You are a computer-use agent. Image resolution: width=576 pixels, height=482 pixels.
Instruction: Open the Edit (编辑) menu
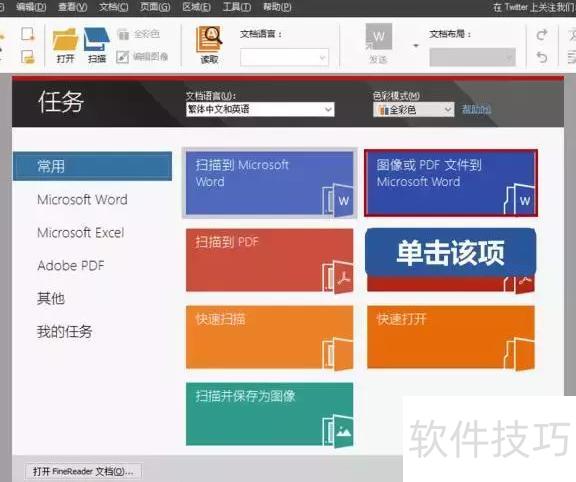(31, 7)
